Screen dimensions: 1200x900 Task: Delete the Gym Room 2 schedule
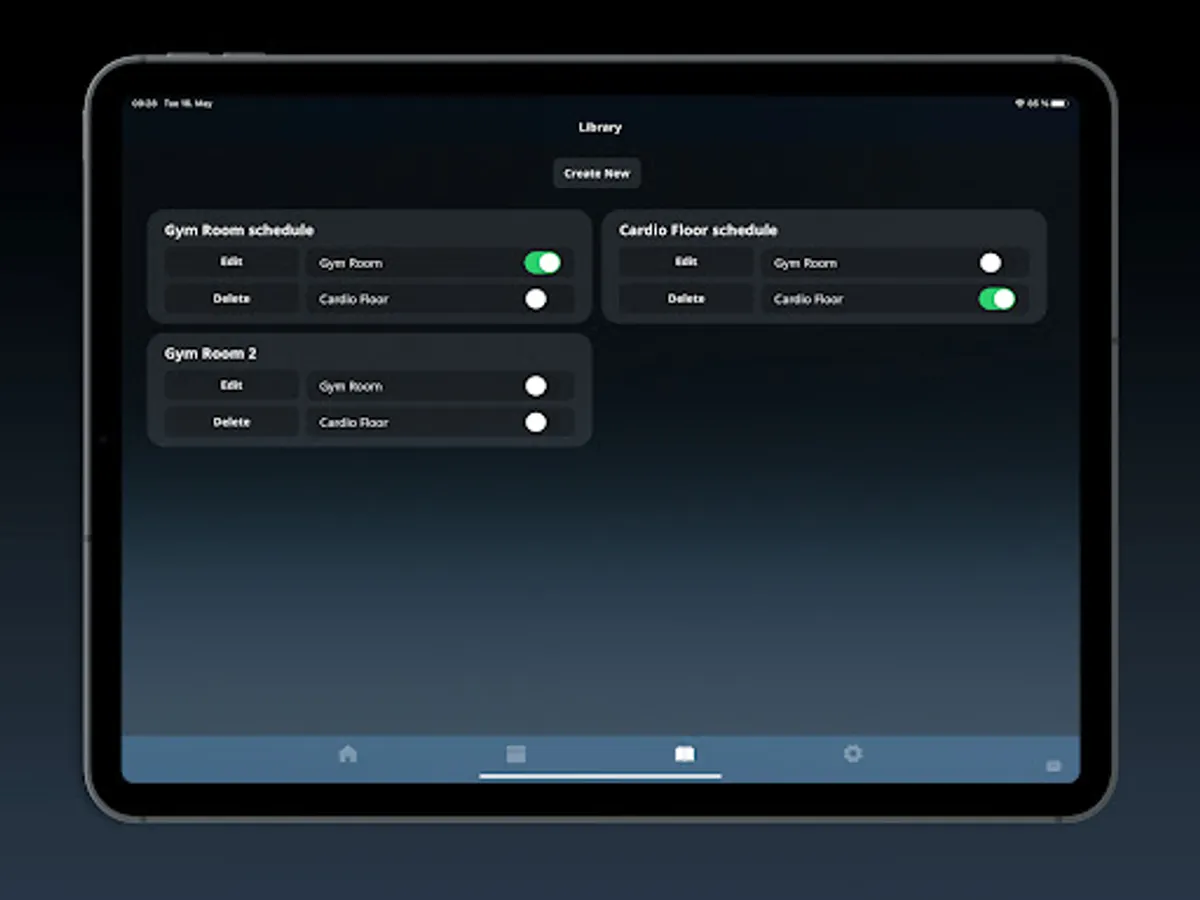pos(231,422)
